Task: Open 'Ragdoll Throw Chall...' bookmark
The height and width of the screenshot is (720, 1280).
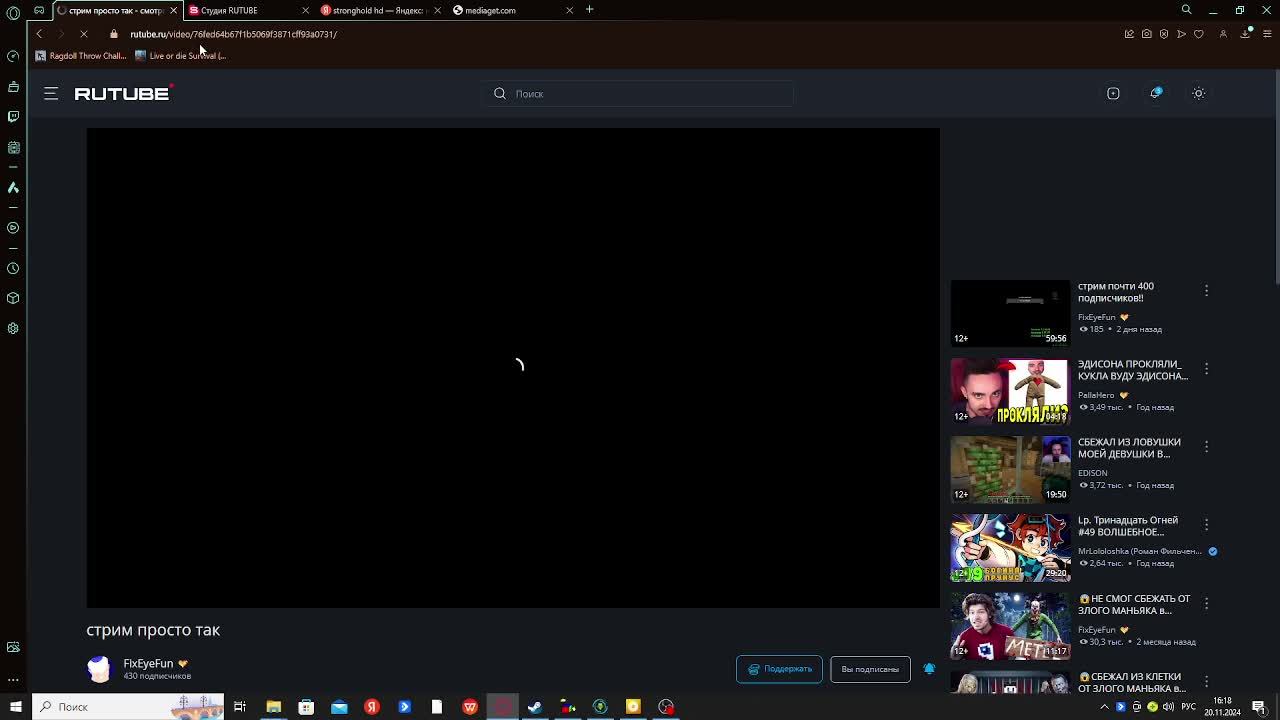Action: click(x=81, y=56)
